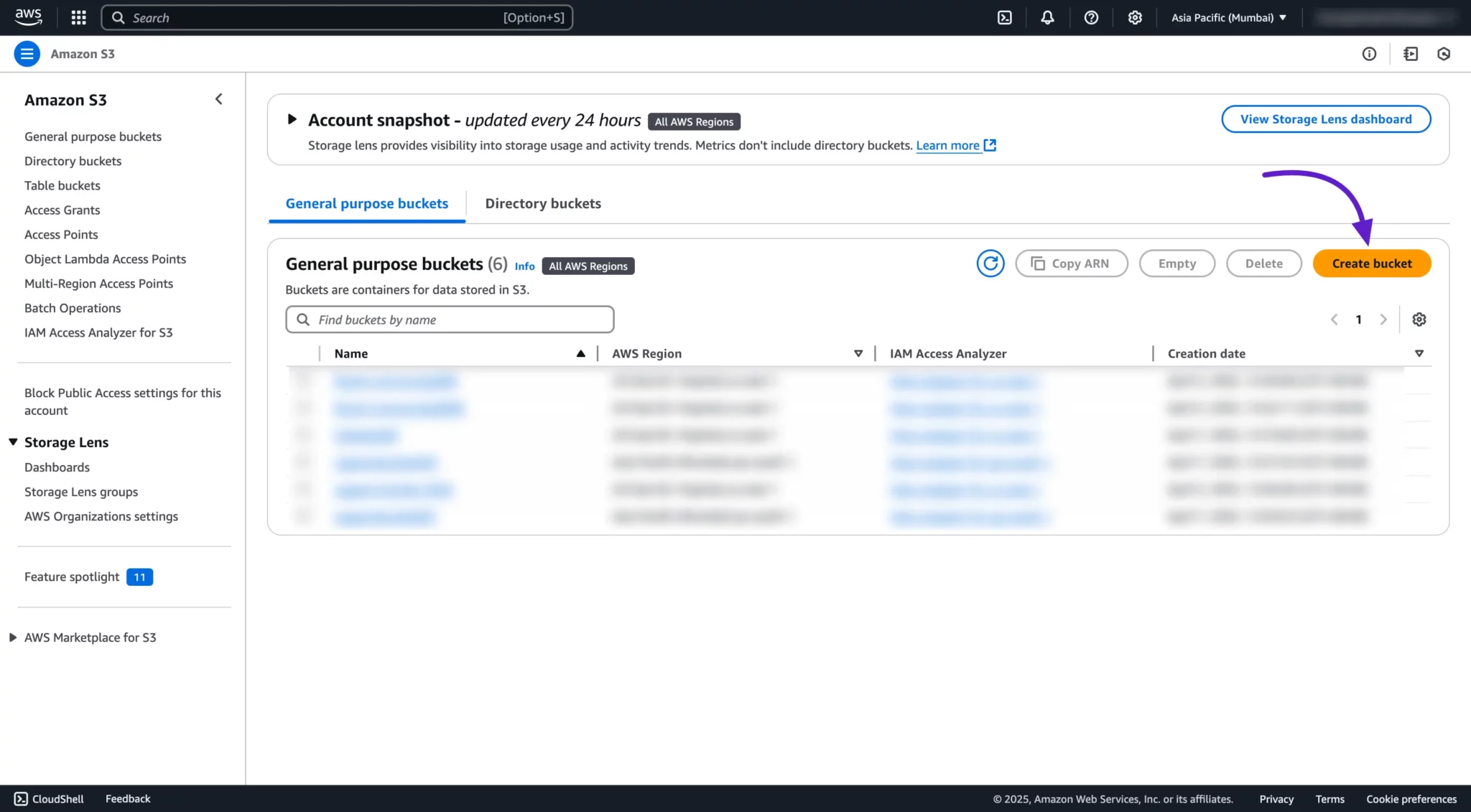Viewport: 1471px width, 812px height.
Task: Open bucket table preferences gear
Action: click(1419, 319)
